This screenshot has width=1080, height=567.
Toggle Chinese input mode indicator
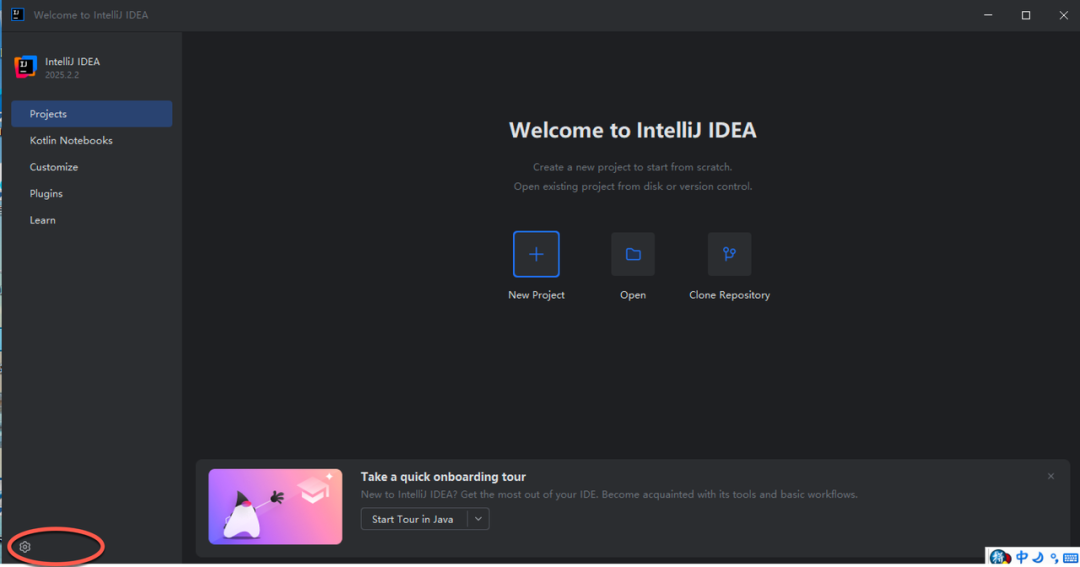point(1022,557)
